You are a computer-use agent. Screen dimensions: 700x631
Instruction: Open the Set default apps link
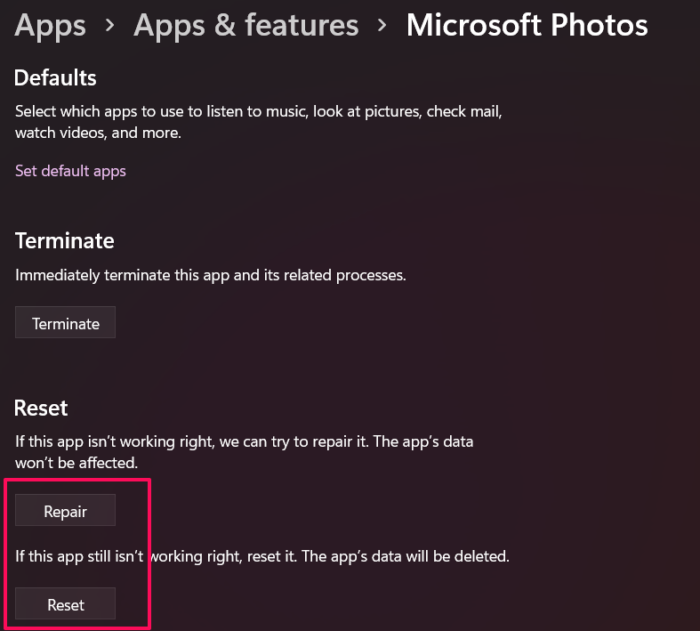click(x=70, y=171)
